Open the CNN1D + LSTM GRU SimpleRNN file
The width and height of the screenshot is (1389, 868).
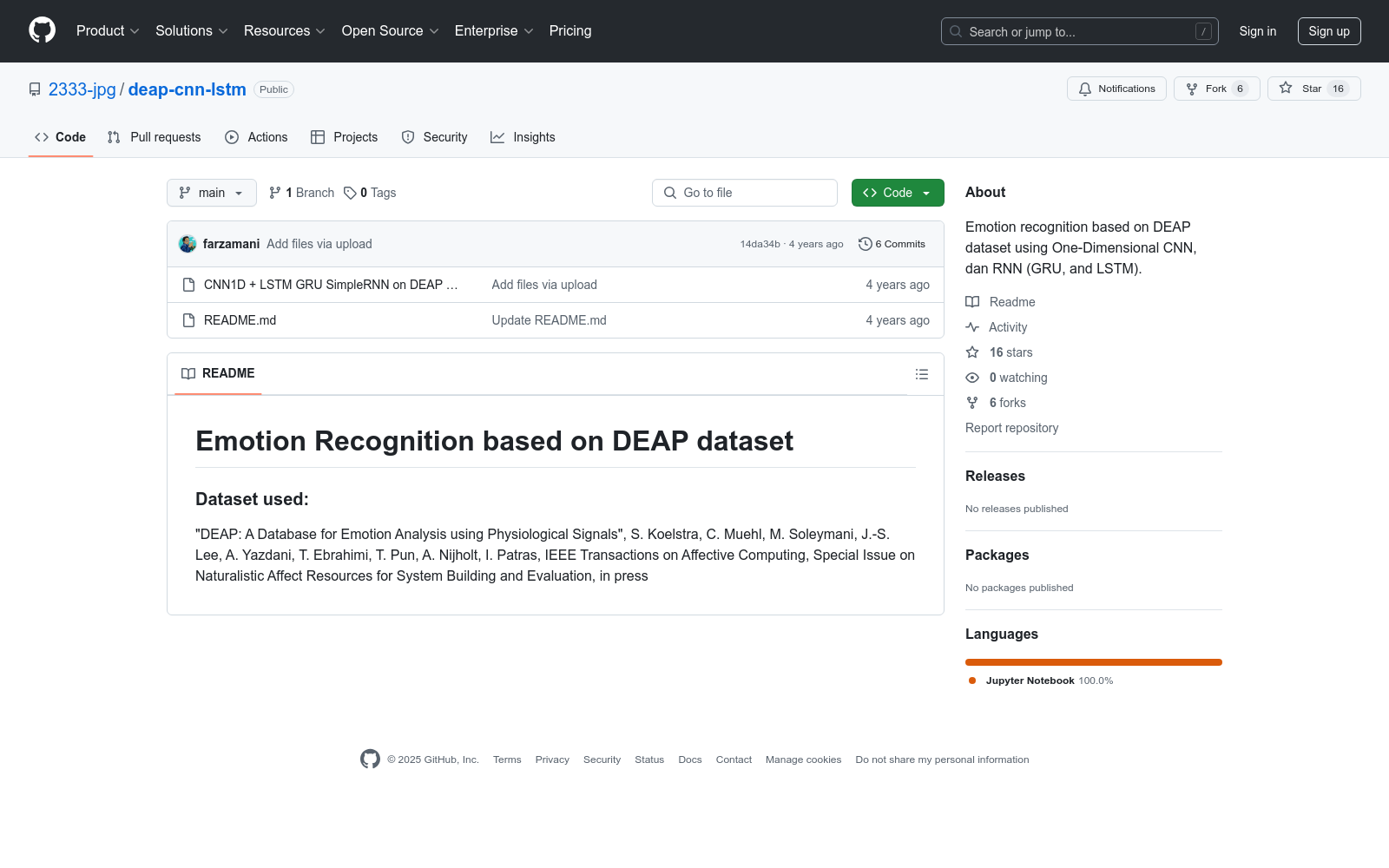(331, 285)
